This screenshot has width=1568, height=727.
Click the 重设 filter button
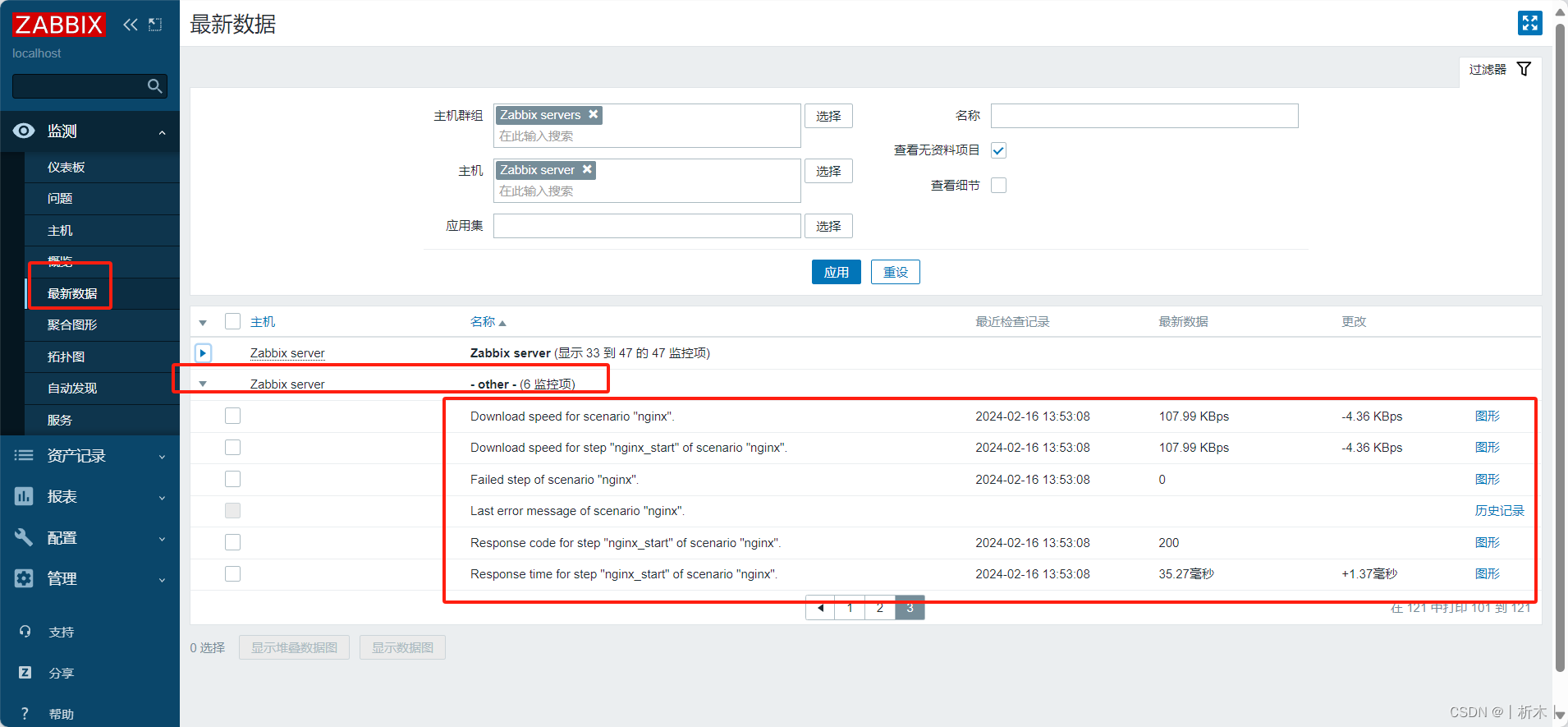pos(896,272)
